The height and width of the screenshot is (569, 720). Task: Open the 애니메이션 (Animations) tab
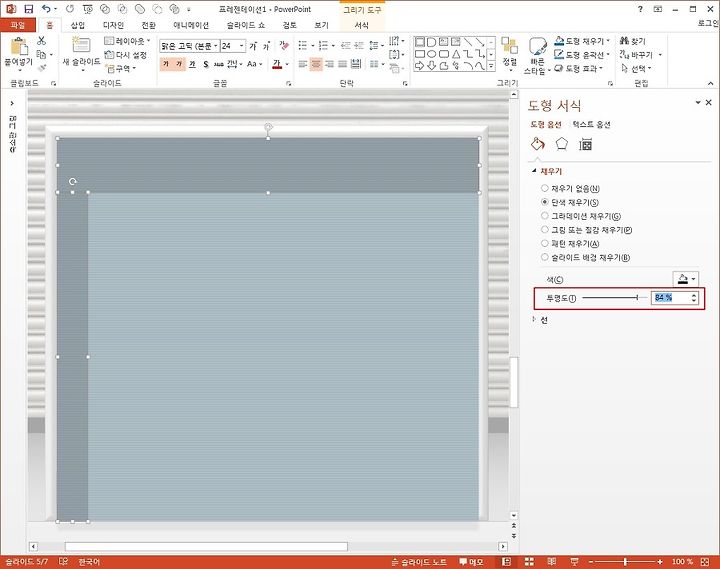tap(191, 25)
